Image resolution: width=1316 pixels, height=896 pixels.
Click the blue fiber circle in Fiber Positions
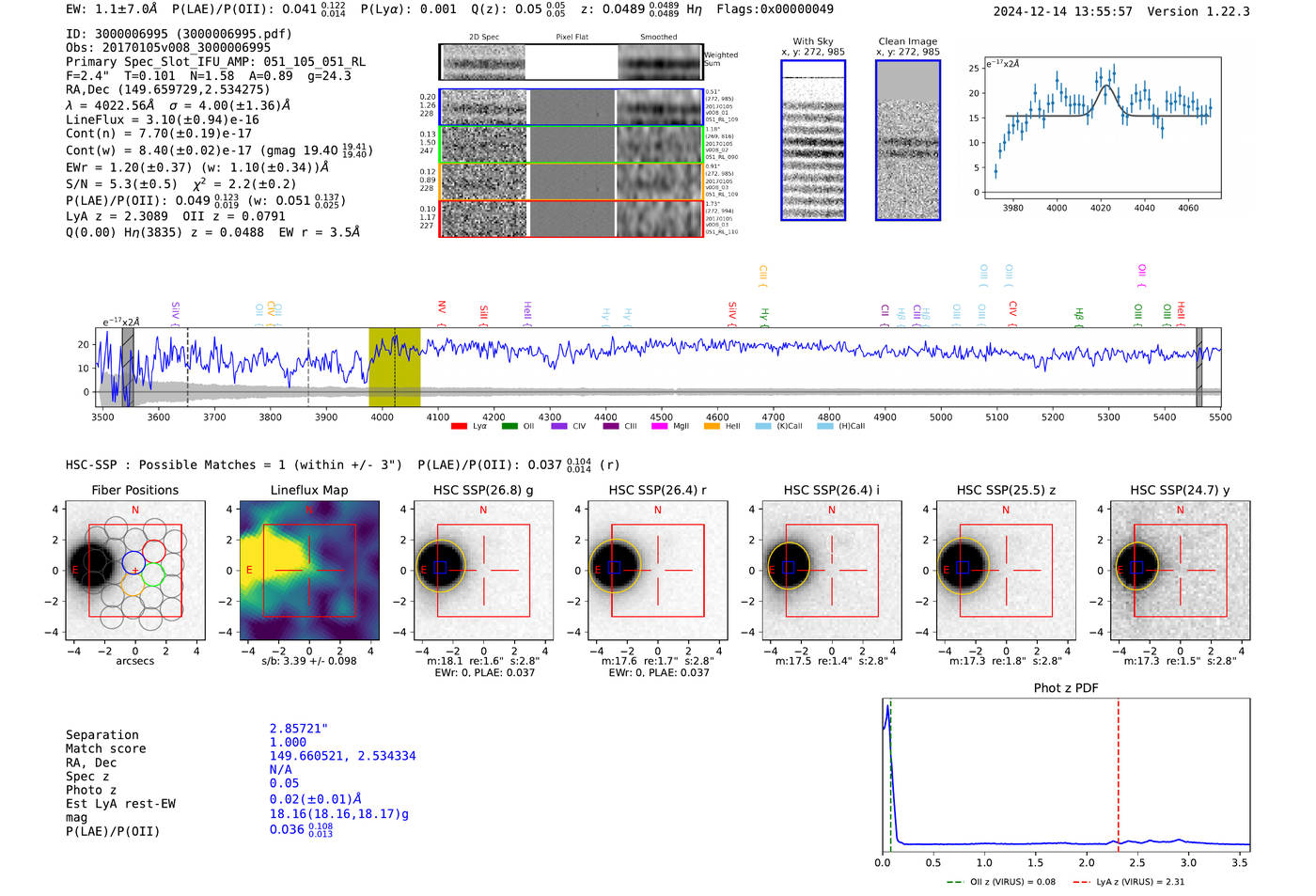[134, 563]
